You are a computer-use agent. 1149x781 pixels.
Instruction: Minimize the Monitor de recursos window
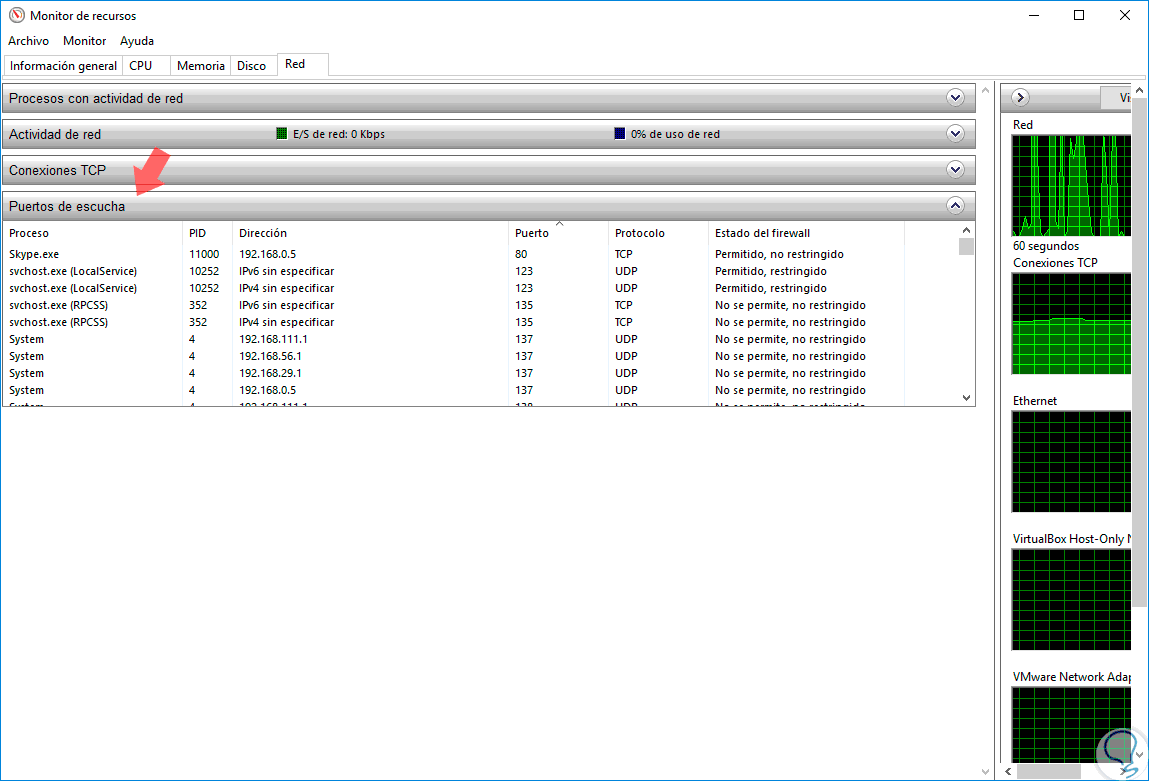1034,15
